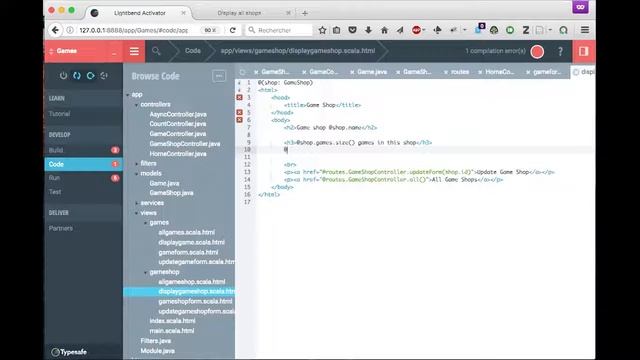The image size is (640, 360).
Task: Open a new browser tab
Action: click(x=305, y=13)
